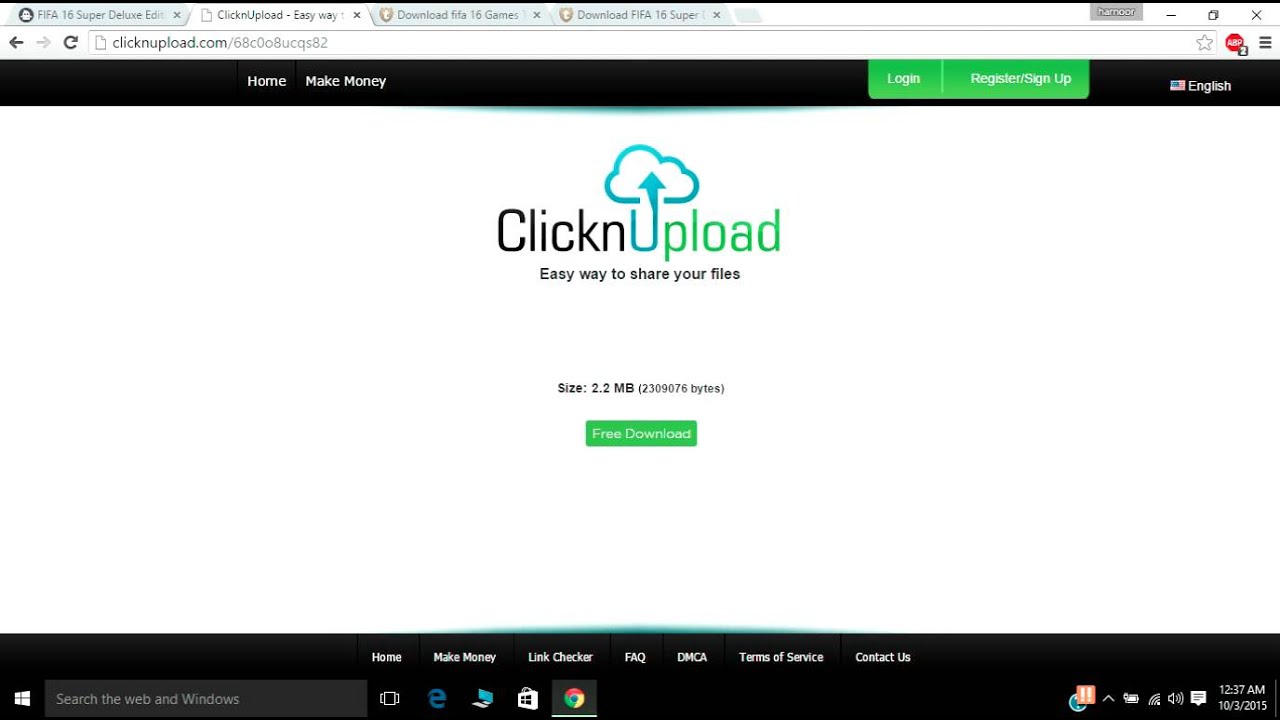Open the footer Home link
The width and height of the screenshot is (1280, 720).
click(x=387, y=657)
